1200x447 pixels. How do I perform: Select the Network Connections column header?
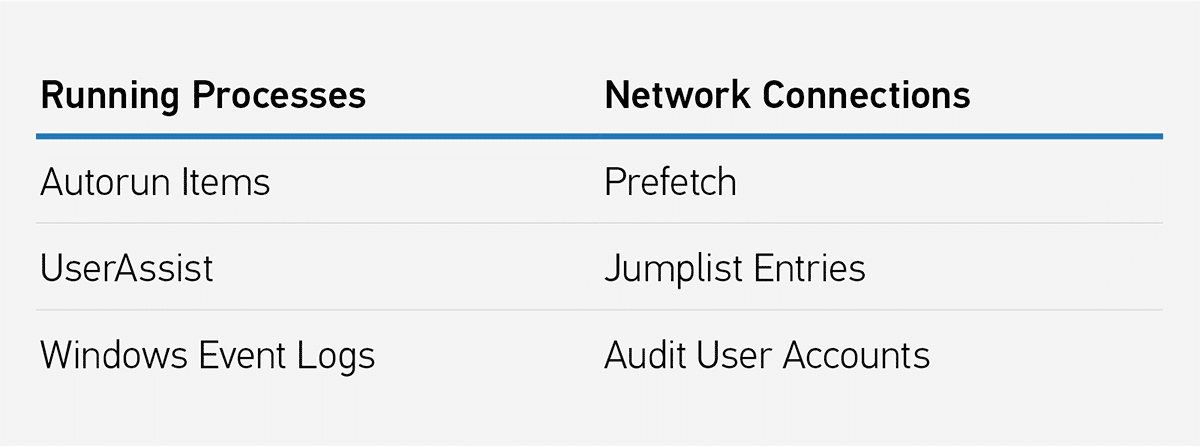pyautogui.click(x=787, y=96)
